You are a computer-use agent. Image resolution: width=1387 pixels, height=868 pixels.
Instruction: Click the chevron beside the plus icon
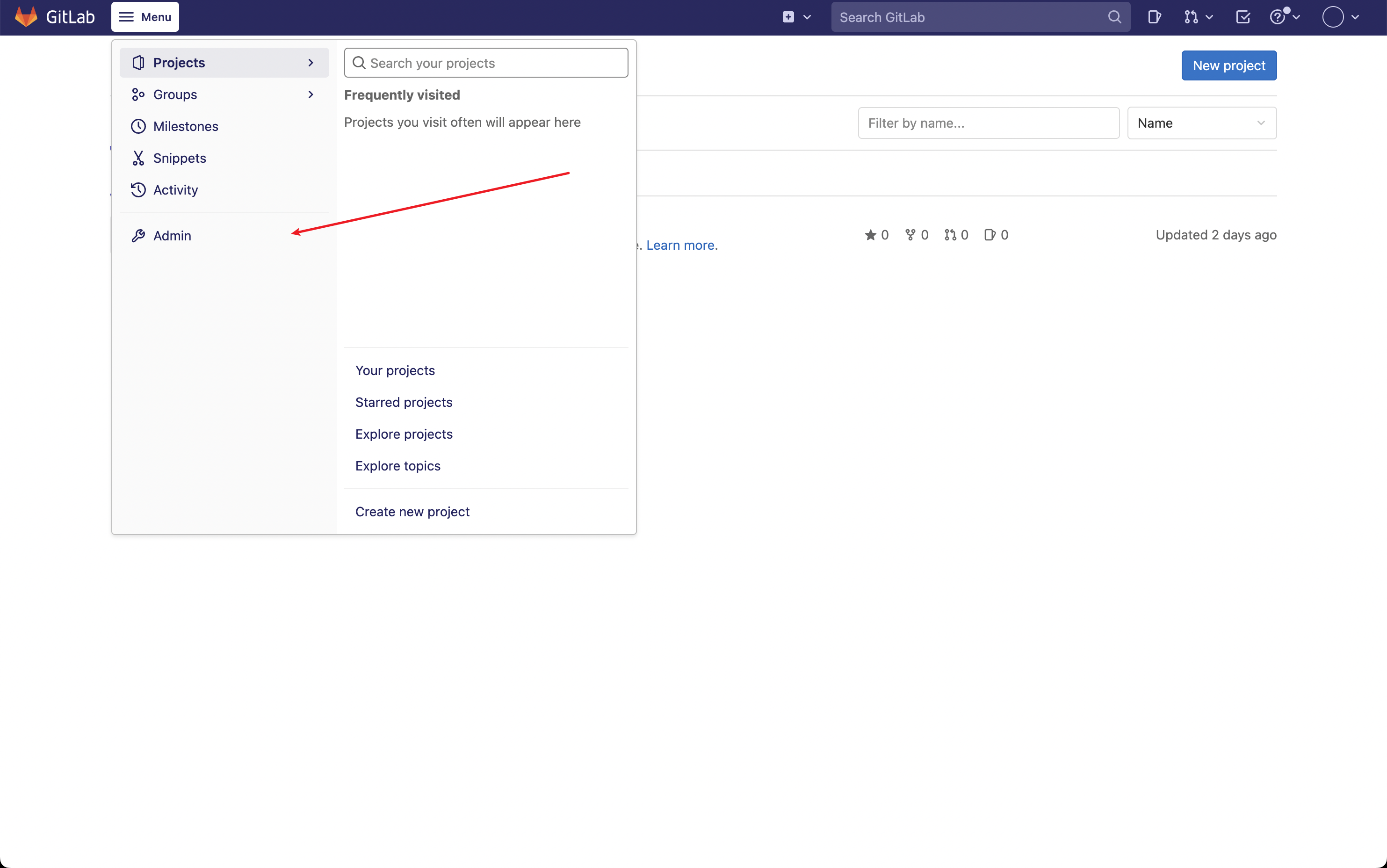807,17
